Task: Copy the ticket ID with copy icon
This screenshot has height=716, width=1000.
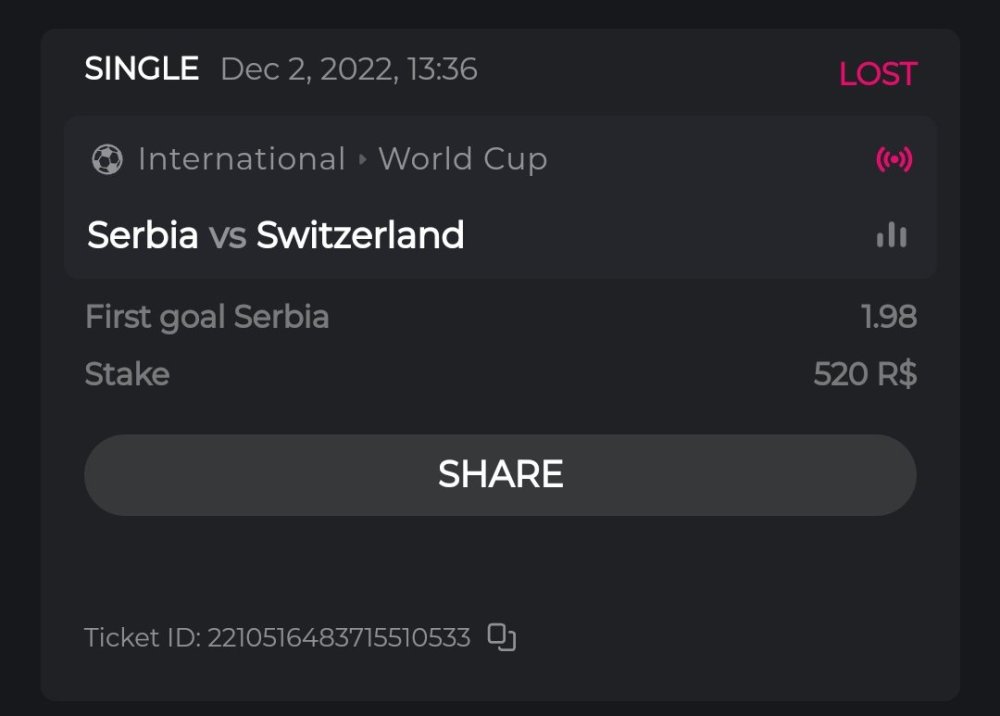Action: click(x=502, y=637)
